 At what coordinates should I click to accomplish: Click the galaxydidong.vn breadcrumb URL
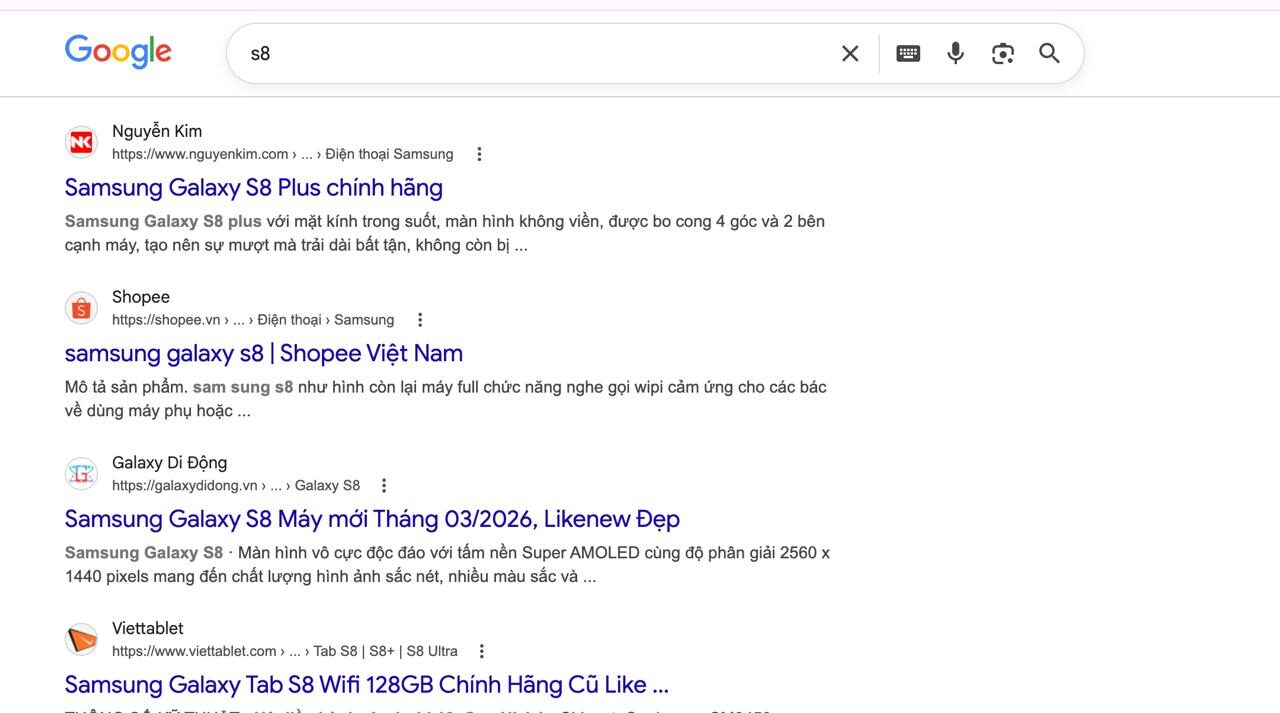[236, 486]
